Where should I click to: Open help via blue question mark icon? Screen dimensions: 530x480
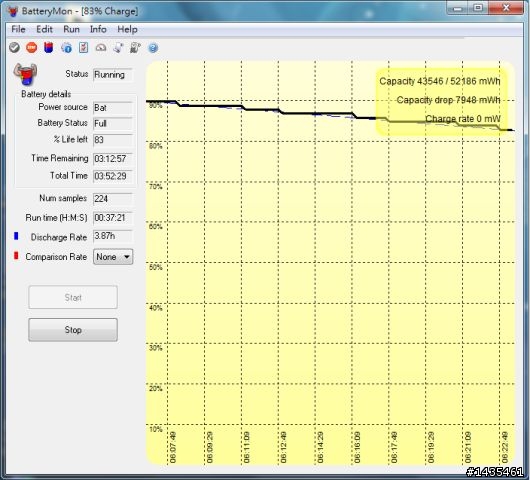(153, 48)
